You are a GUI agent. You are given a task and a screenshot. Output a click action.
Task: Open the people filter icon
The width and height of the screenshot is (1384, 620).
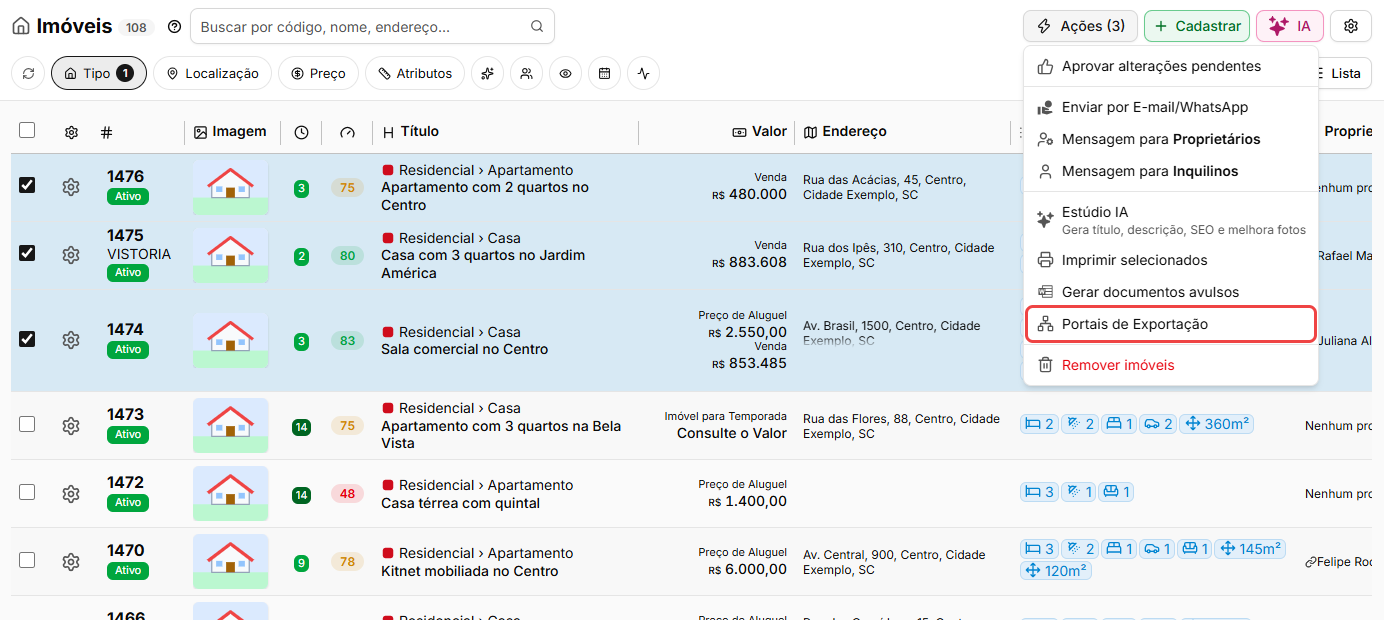[526, 73]
